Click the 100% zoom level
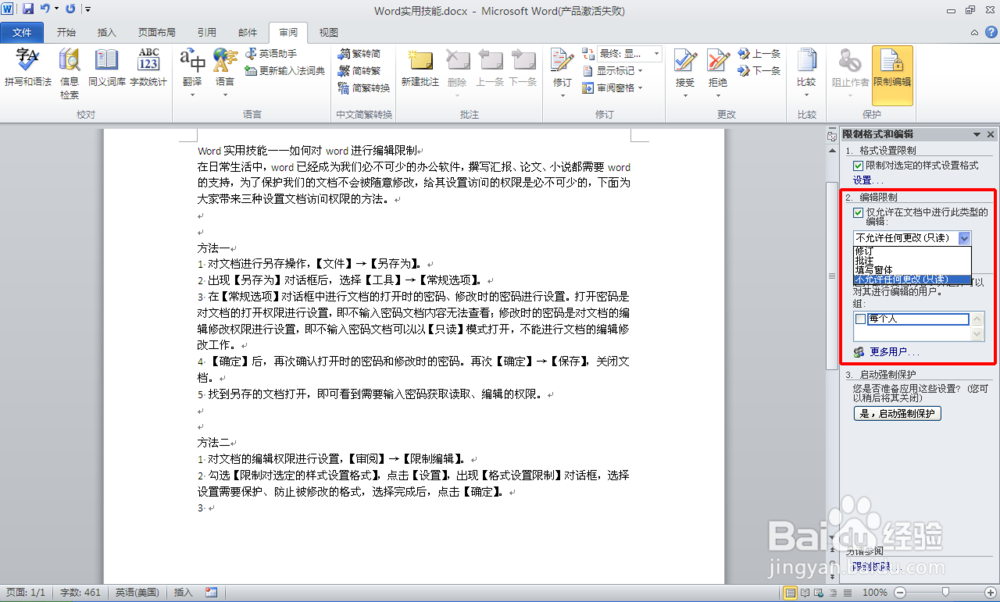This screenshot has width=1000, height=602. point(874,592)
